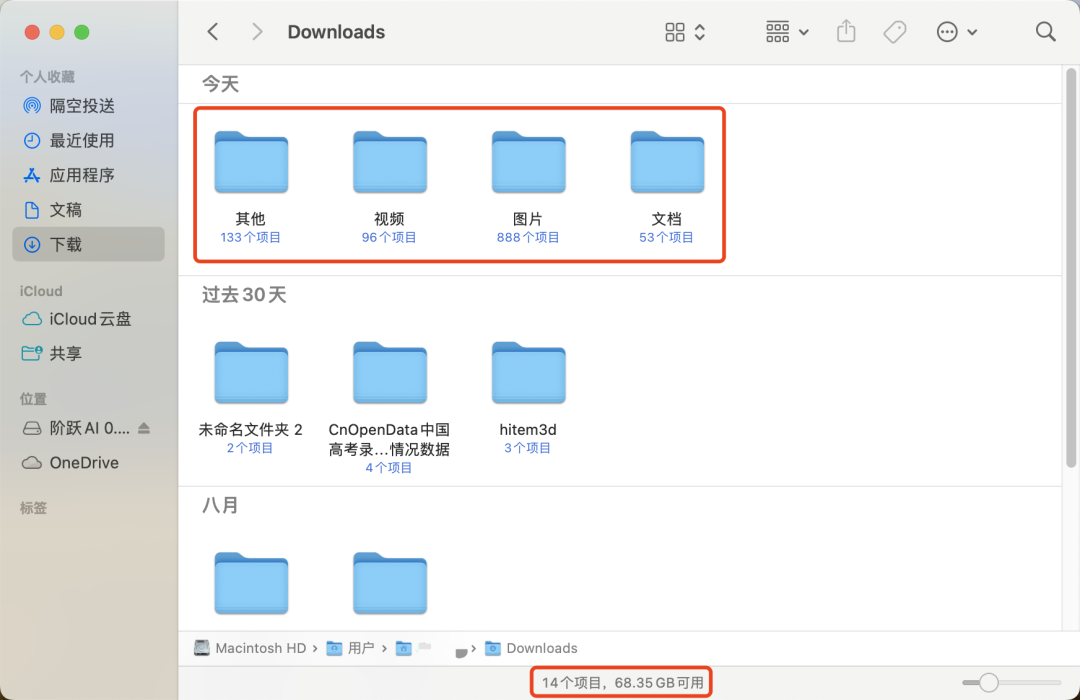Select the CnOpenData中国高考录 folder icon
This screenshot has width=1080, height=700.
pyautogui.click(x=390, y=373)
